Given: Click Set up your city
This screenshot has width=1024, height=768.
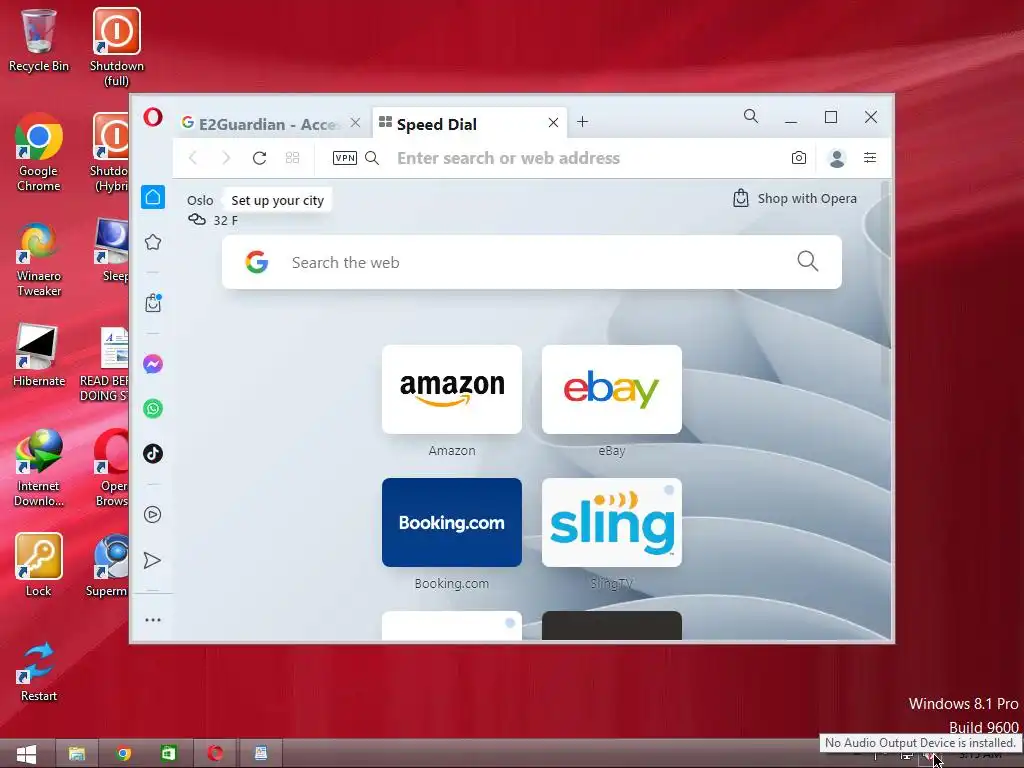Looking at the screenshot, I should [x=278, y=200].
